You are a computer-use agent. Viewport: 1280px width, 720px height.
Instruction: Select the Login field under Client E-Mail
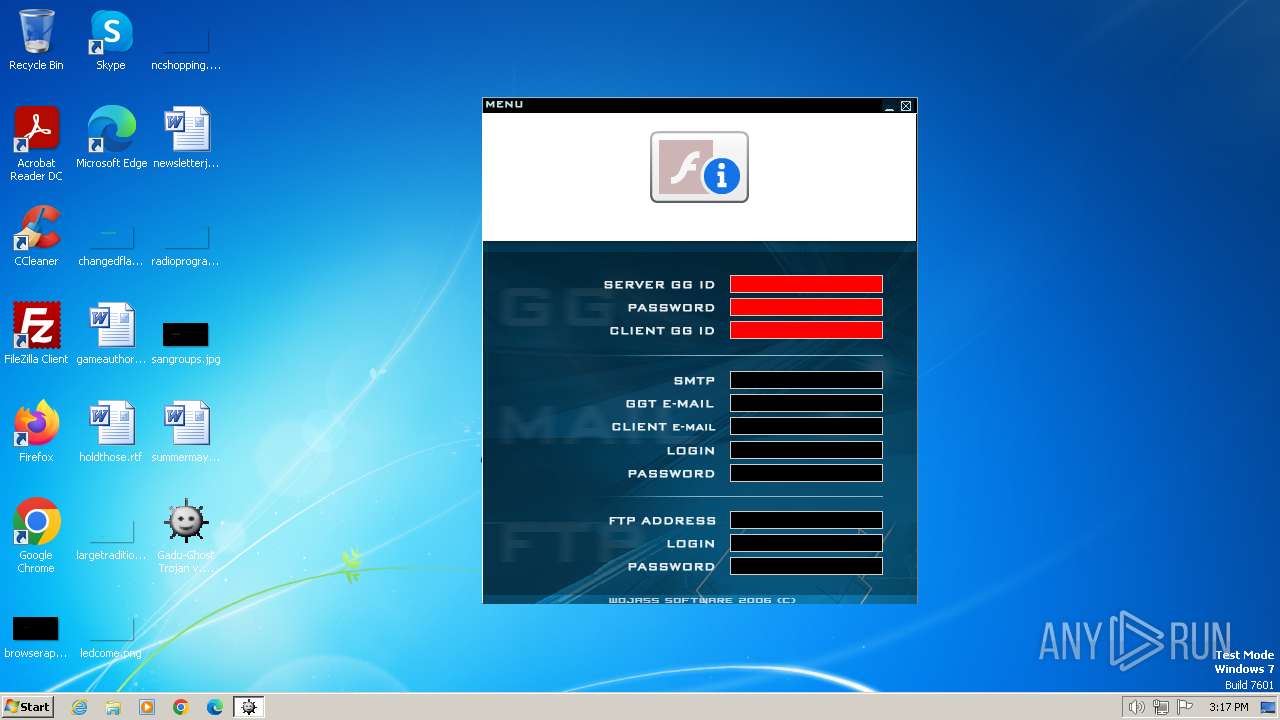coord(806,450)
